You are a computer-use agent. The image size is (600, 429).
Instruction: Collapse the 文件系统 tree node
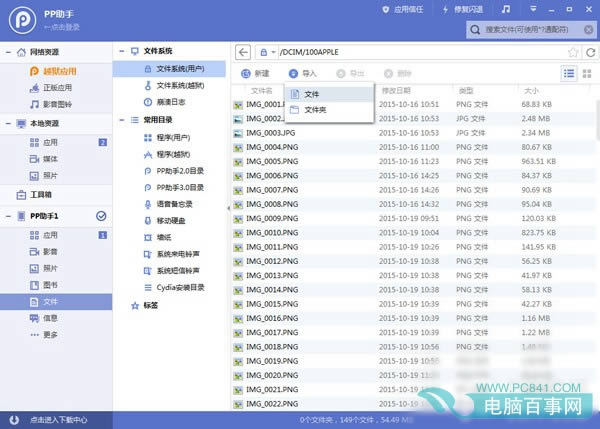122,51
